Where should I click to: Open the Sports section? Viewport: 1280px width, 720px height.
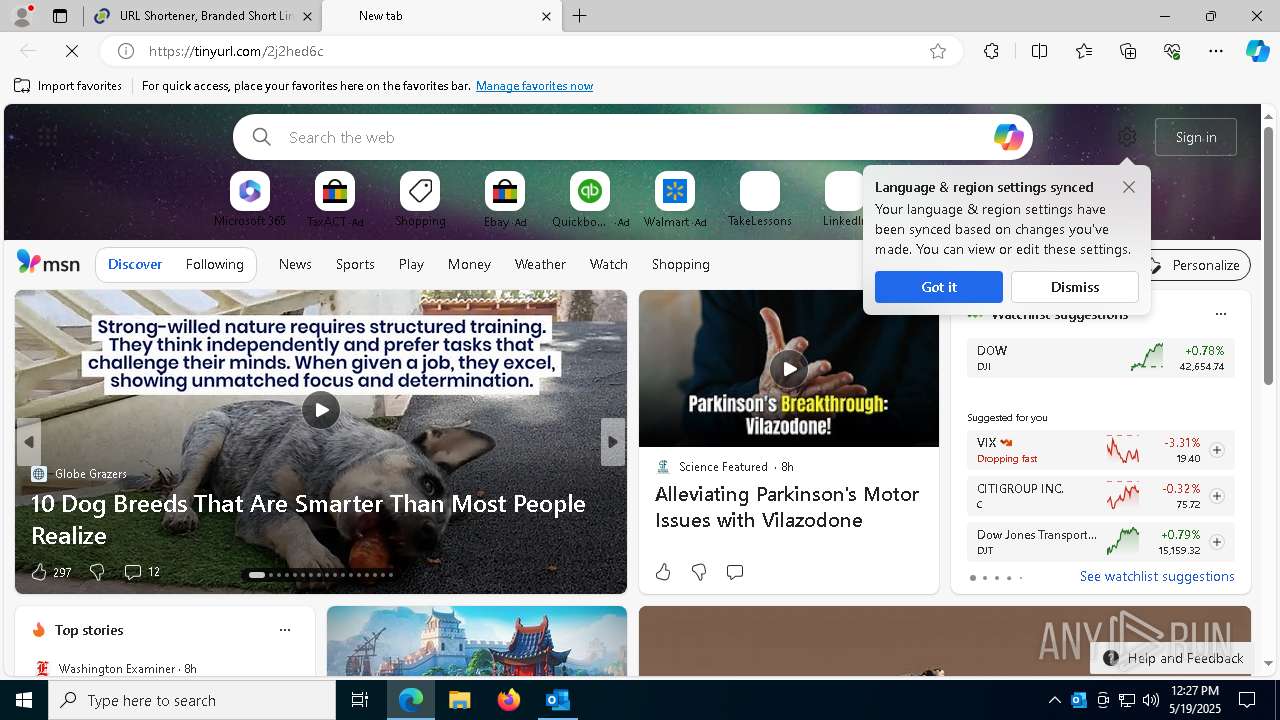coord(355,264)
